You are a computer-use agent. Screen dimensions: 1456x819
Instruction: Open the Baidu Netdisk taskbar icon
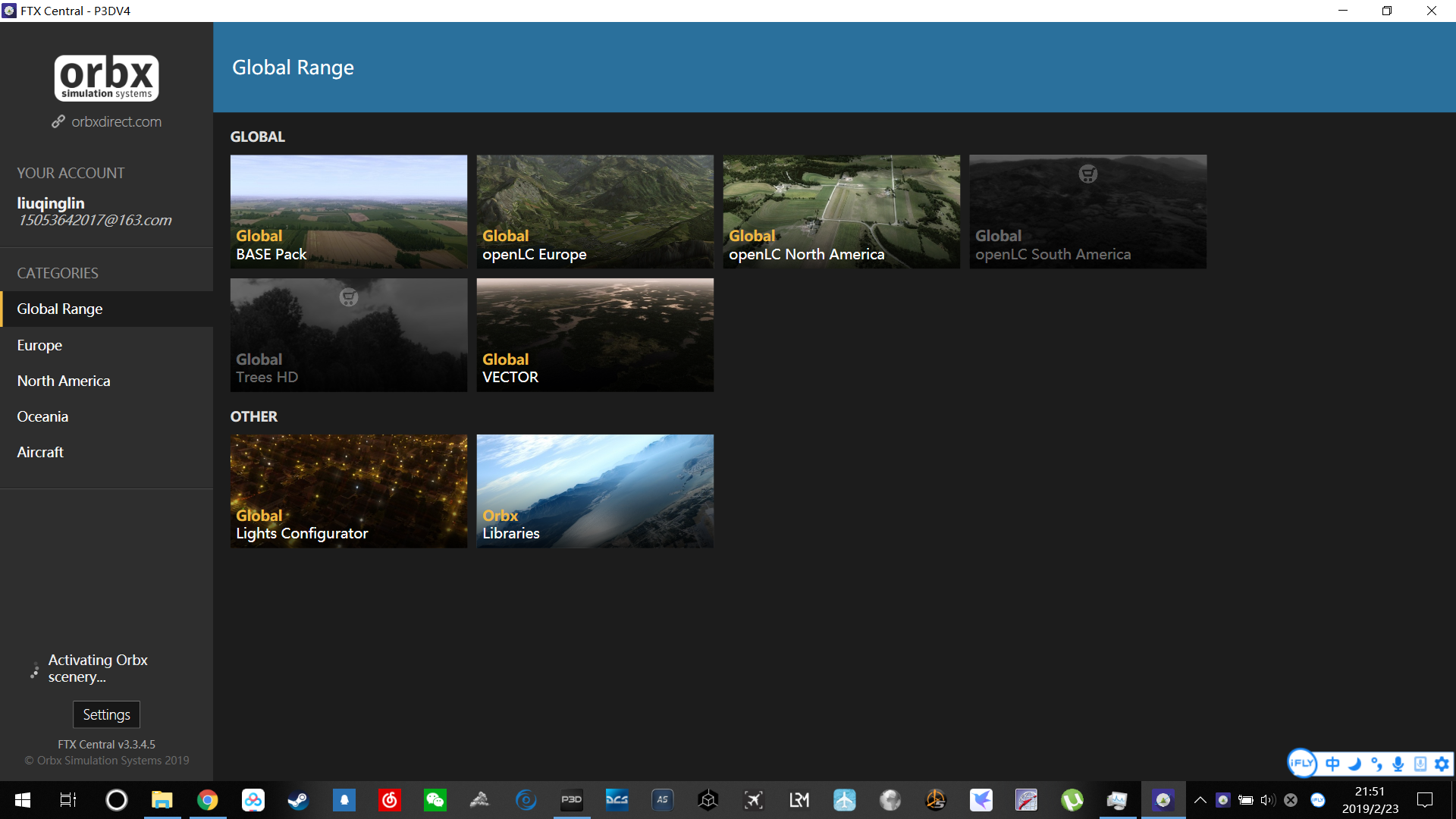[253, 800]
